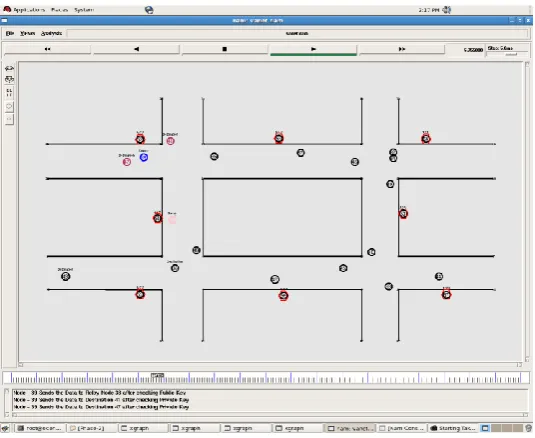Select the pink circular node near the top-left intersection
Image resolution: width=535 pixels, height=438 pixels.
[171, 141]
